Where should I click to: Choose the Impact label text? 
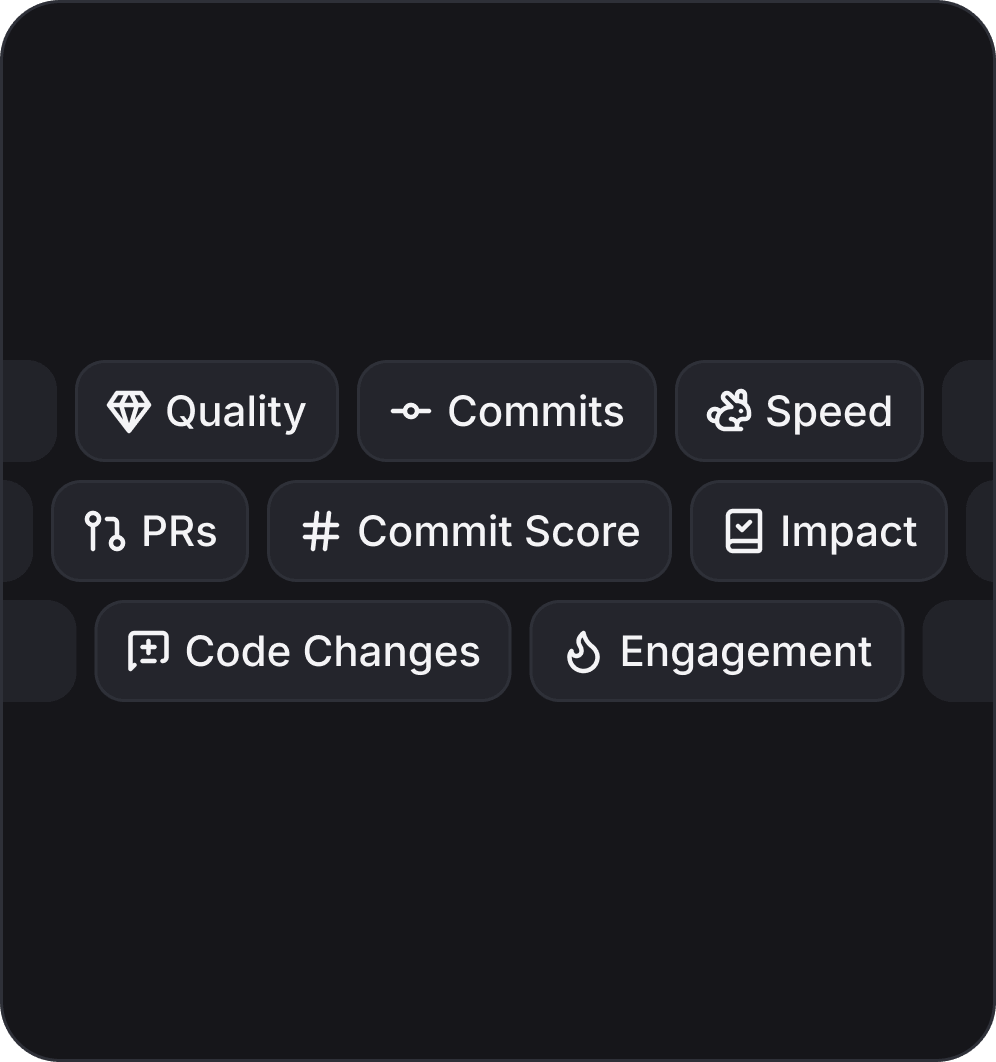[x=848, y=531]
